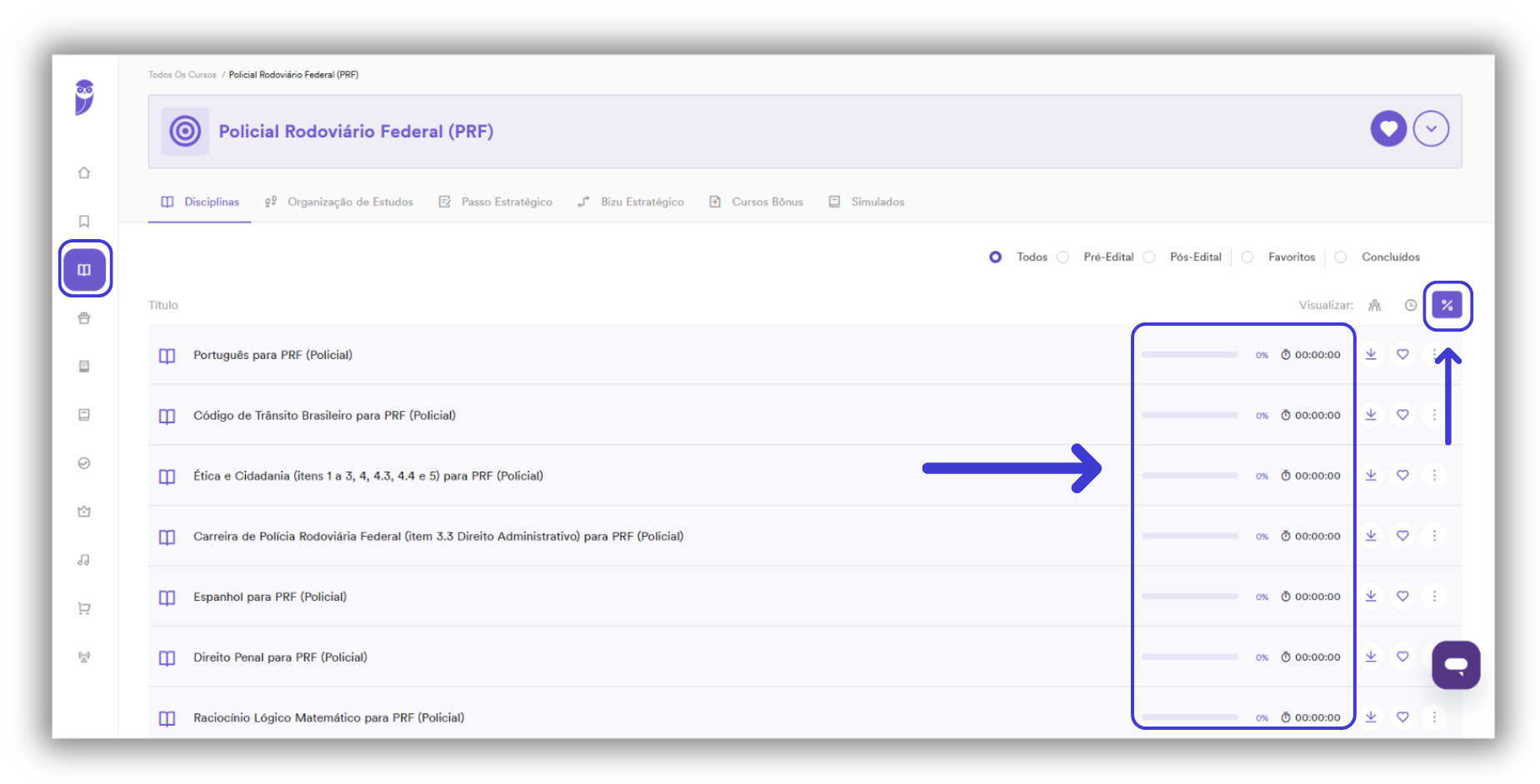
Task: Open more options for Código de Trânsito Brasileiro
Action: tap(1434, 415)
